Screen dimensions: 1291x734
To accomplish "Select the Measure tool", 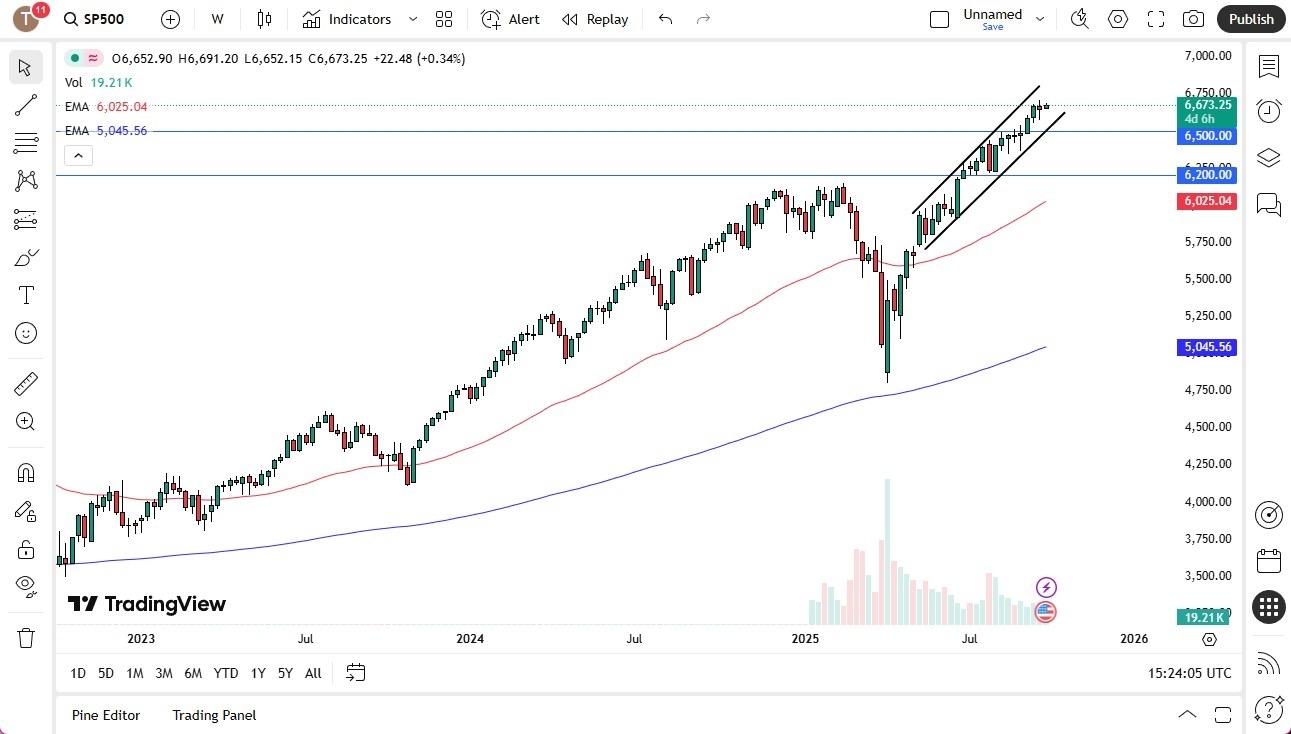I will tap(25, 383).
